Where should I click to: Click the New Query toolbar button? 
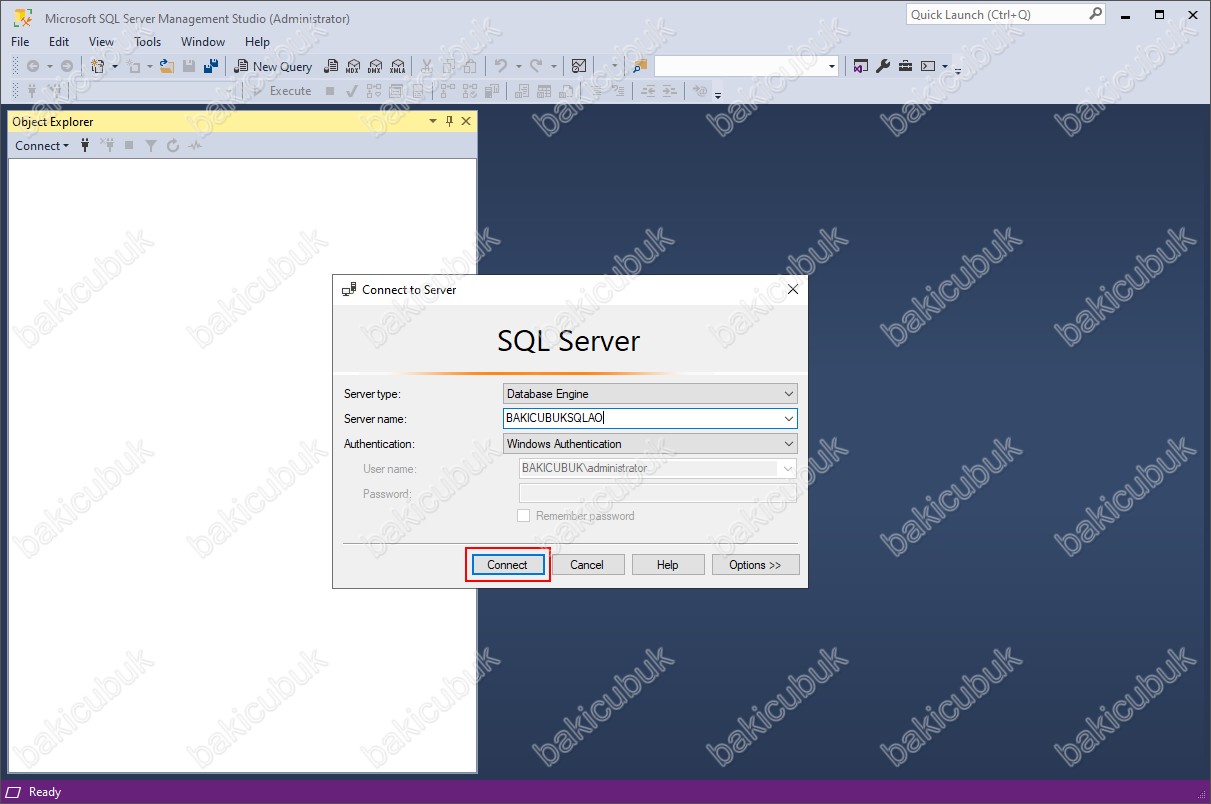273,66
